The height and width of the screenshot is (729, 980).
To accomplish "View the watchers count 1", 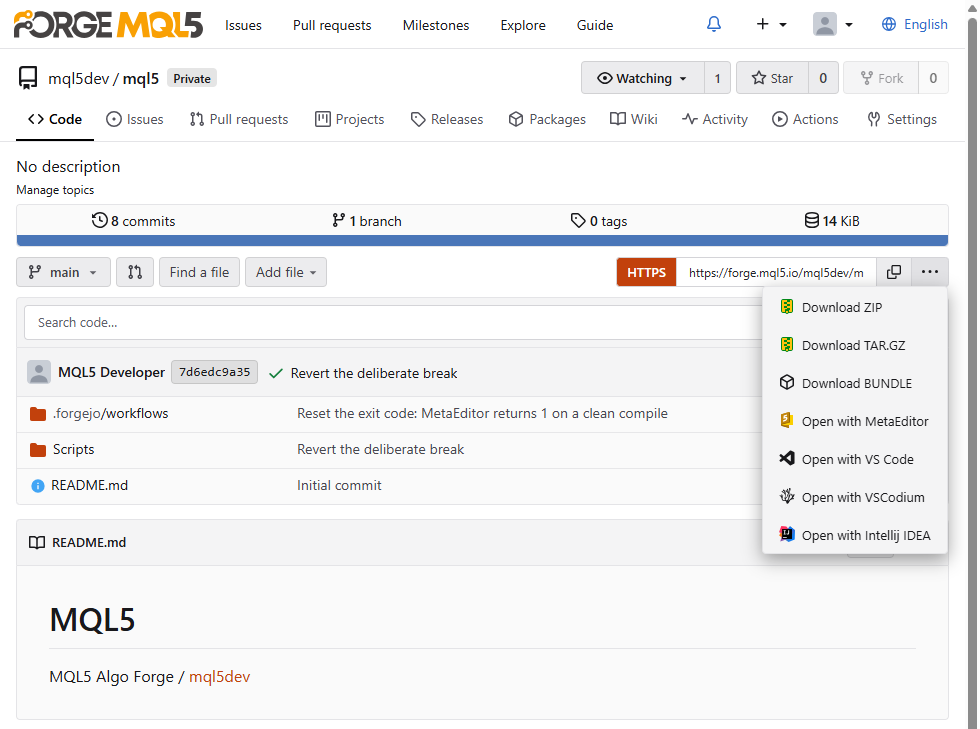I will point(718,78).
